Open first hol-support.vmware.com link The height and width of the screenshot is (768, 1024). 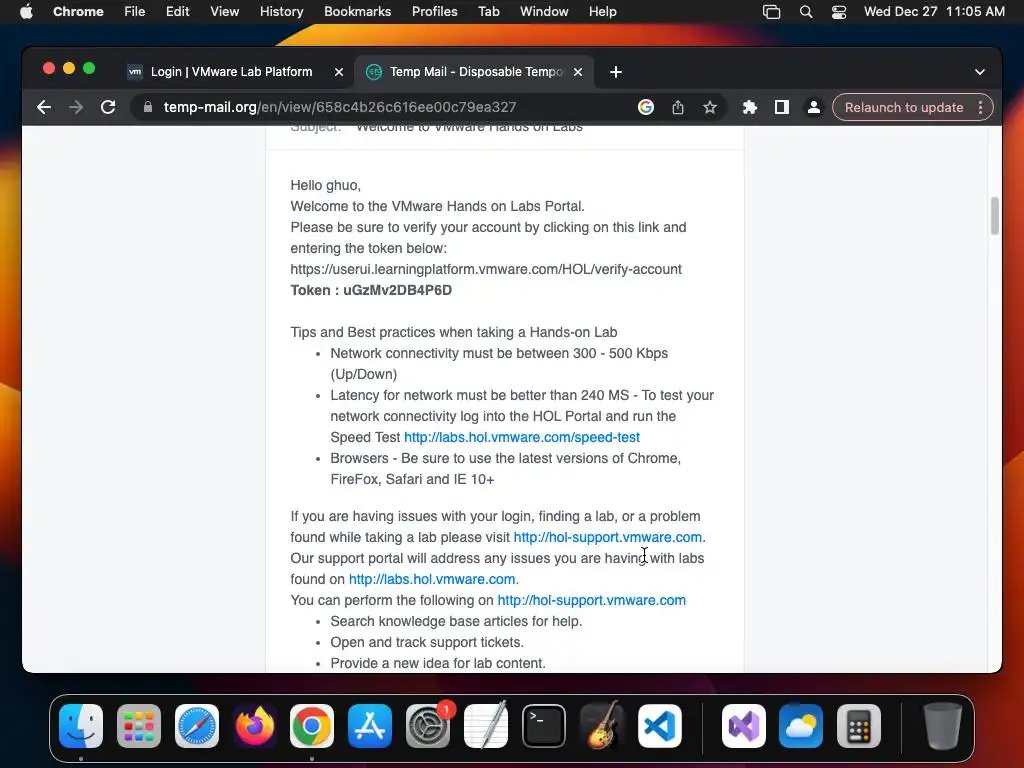(607, 537)
